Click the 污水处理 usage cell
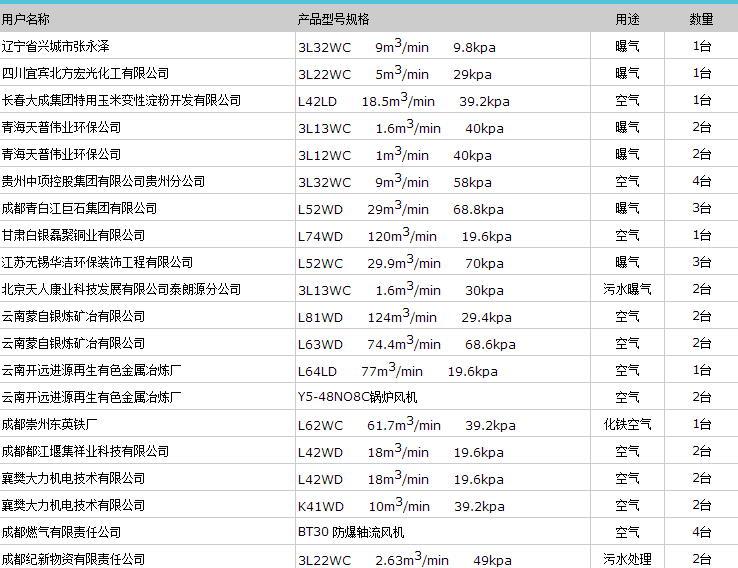 [627, 559]
